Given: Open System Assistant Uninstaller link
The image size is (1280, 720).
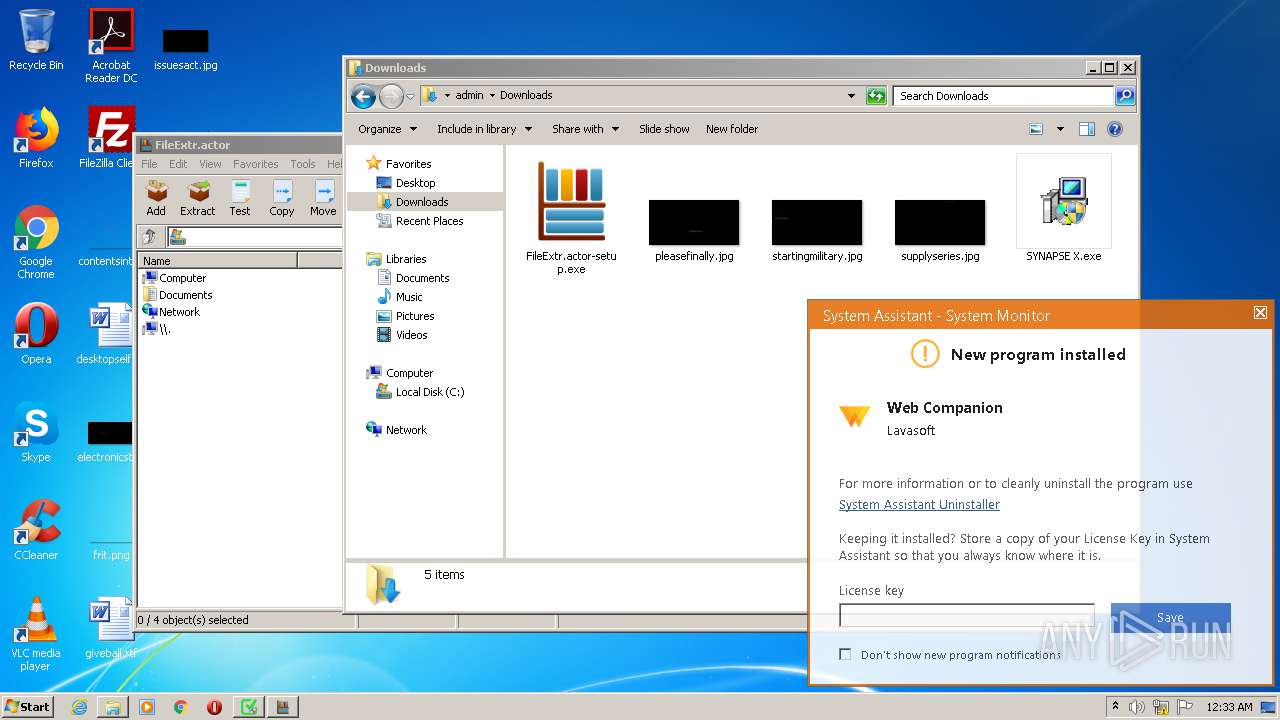Looking at the screenshot, I should (x=919, y=505).
